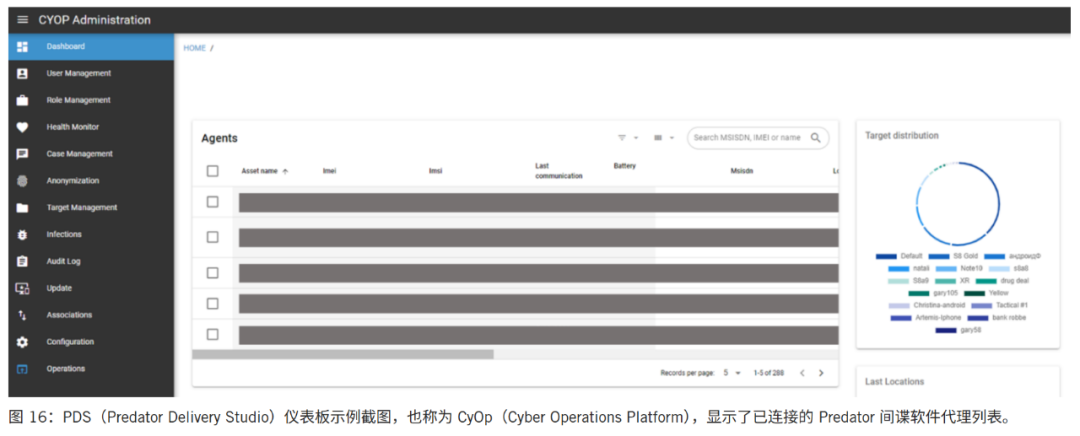Click the Note10 legend color swatch
The width and height of the screenshot is (1080, 436).
(946, 269)
